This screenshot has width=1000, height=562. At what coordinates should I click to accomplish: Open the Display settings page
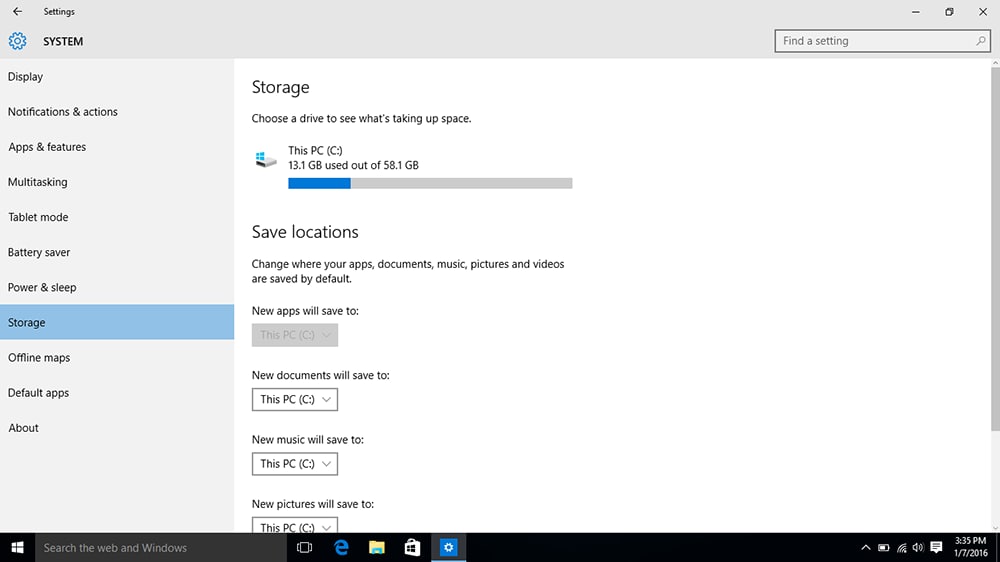pyautogui.click(x=117, y=77)
